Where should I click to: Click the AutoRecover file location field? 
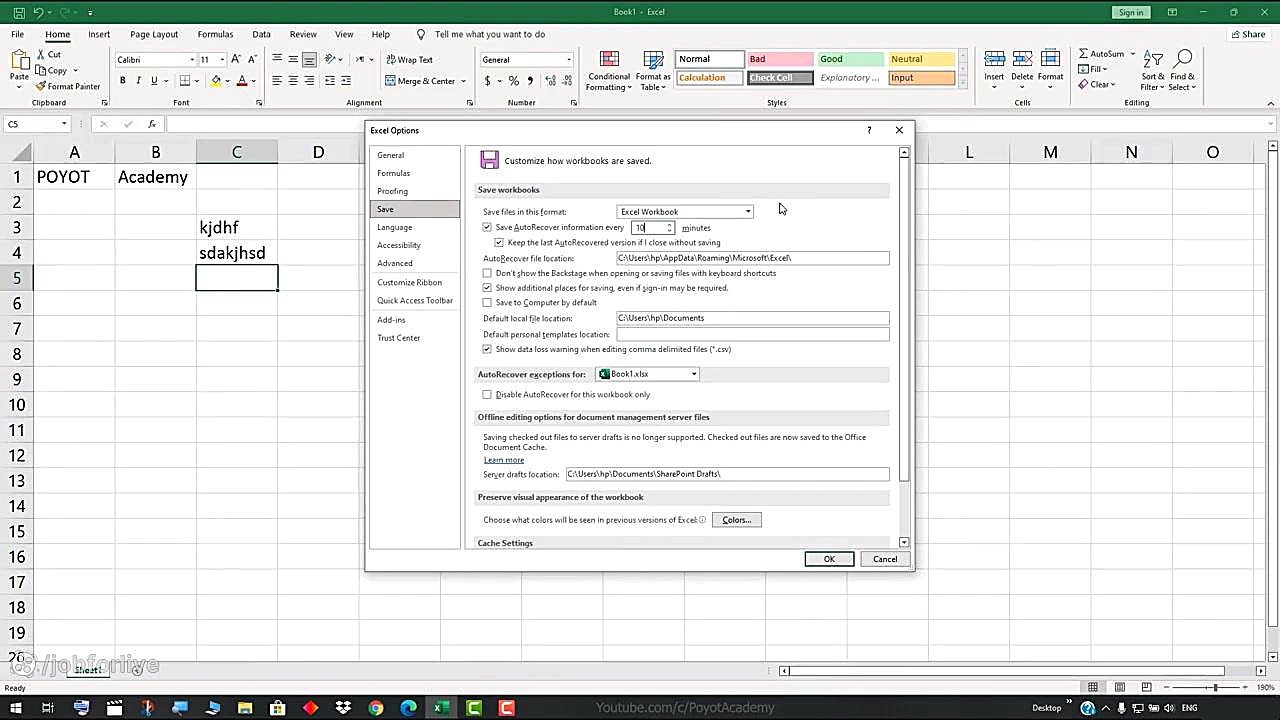(752, 258)
